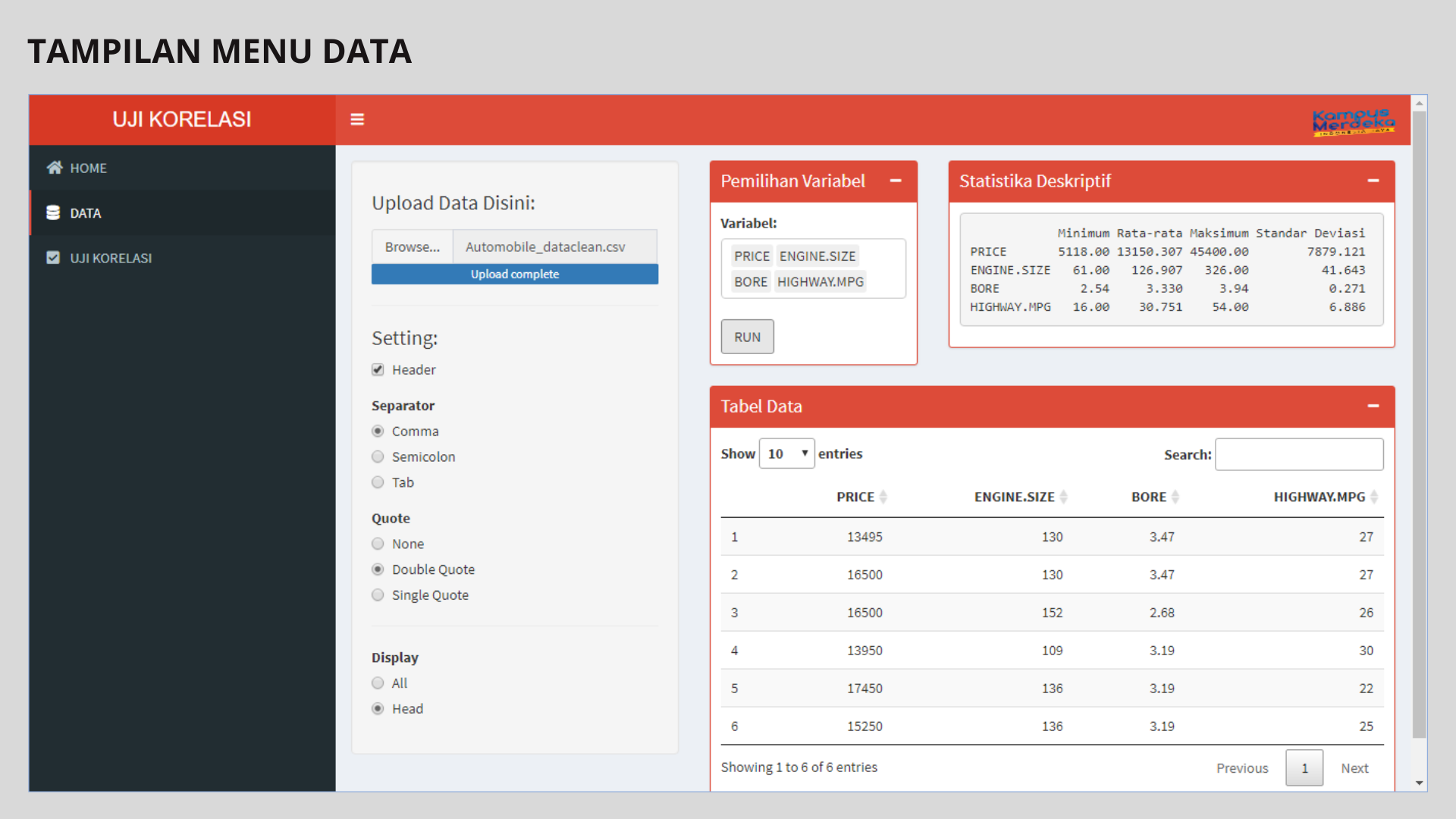This screenshot has height=819, width=1456.
Task: Click the database icon beside DATA
Action: point(53,213)
